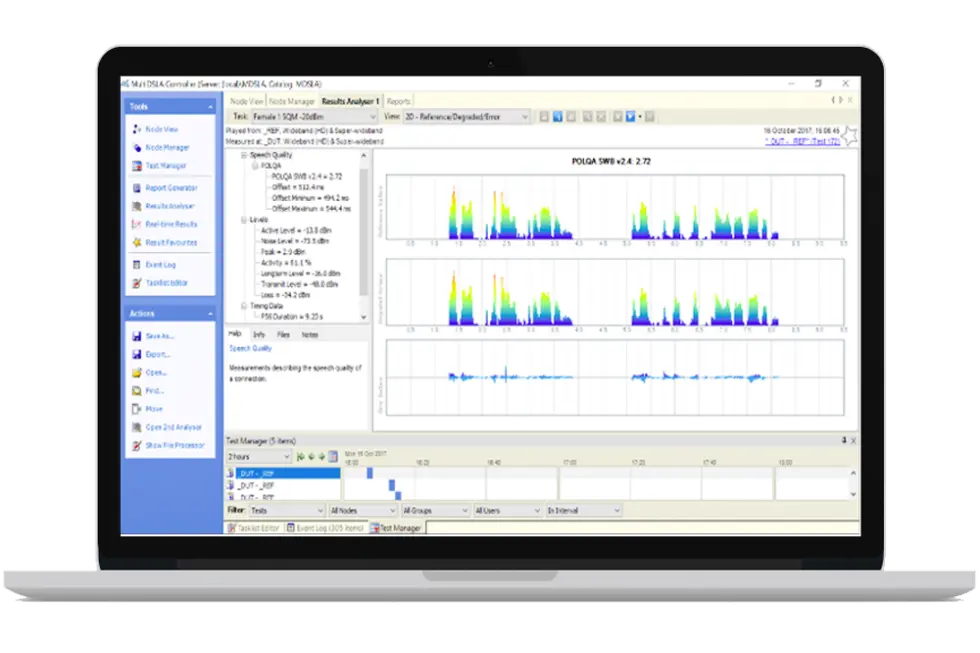Collapse the Levels tree node

pyautogui.click(x=244, y=220)
